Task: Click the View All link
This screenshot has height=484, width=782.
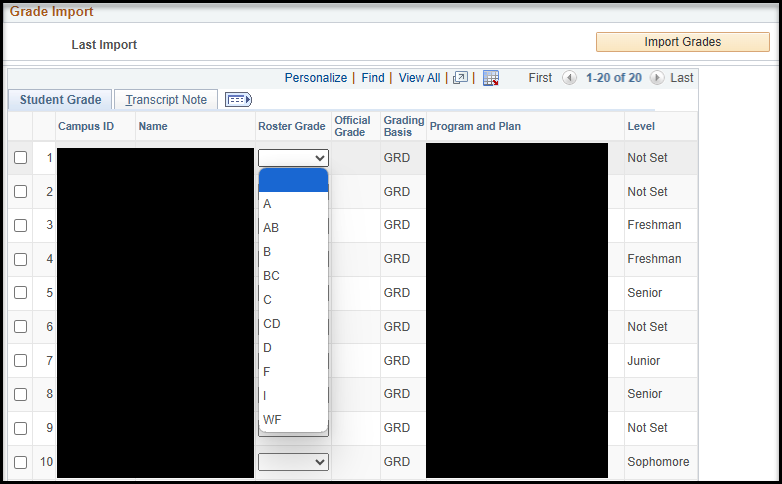Action: tap(419, 78)
